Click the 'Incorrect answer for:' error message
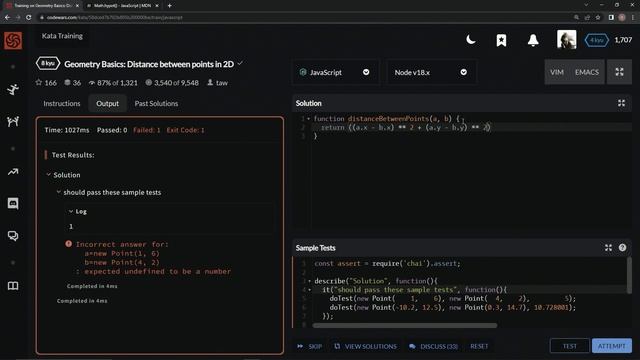 [x=122, y=244]
